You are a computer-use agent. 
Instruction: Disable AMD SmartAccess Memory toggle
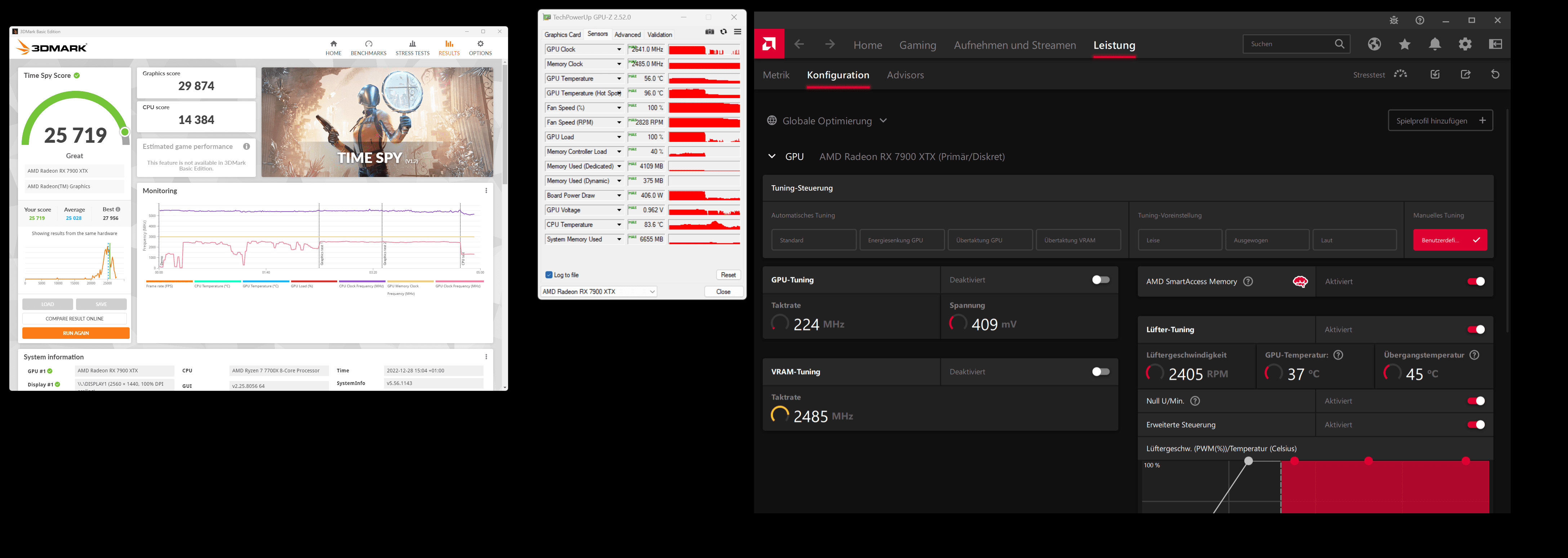tap(1476, 282)
